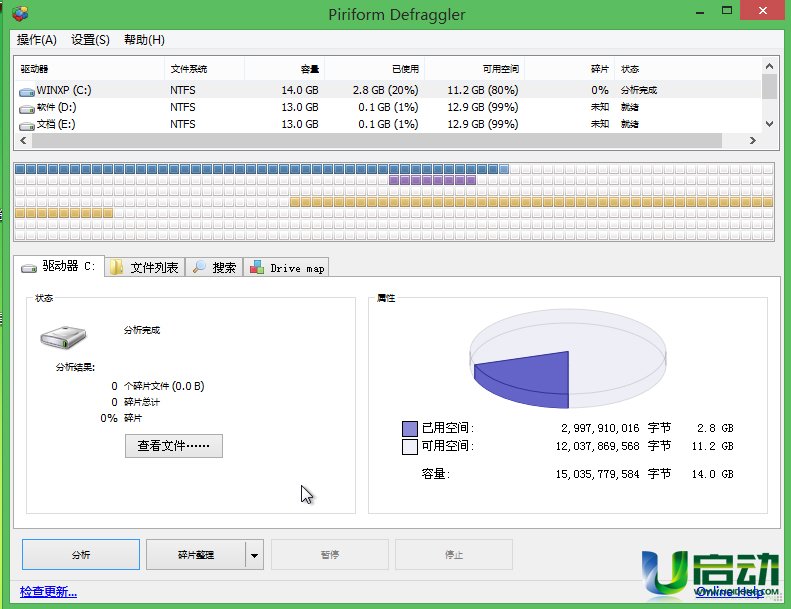791x609 pixels.
Task: Click the 分析完成 status in C: row
Action: [x=639, y=90]
